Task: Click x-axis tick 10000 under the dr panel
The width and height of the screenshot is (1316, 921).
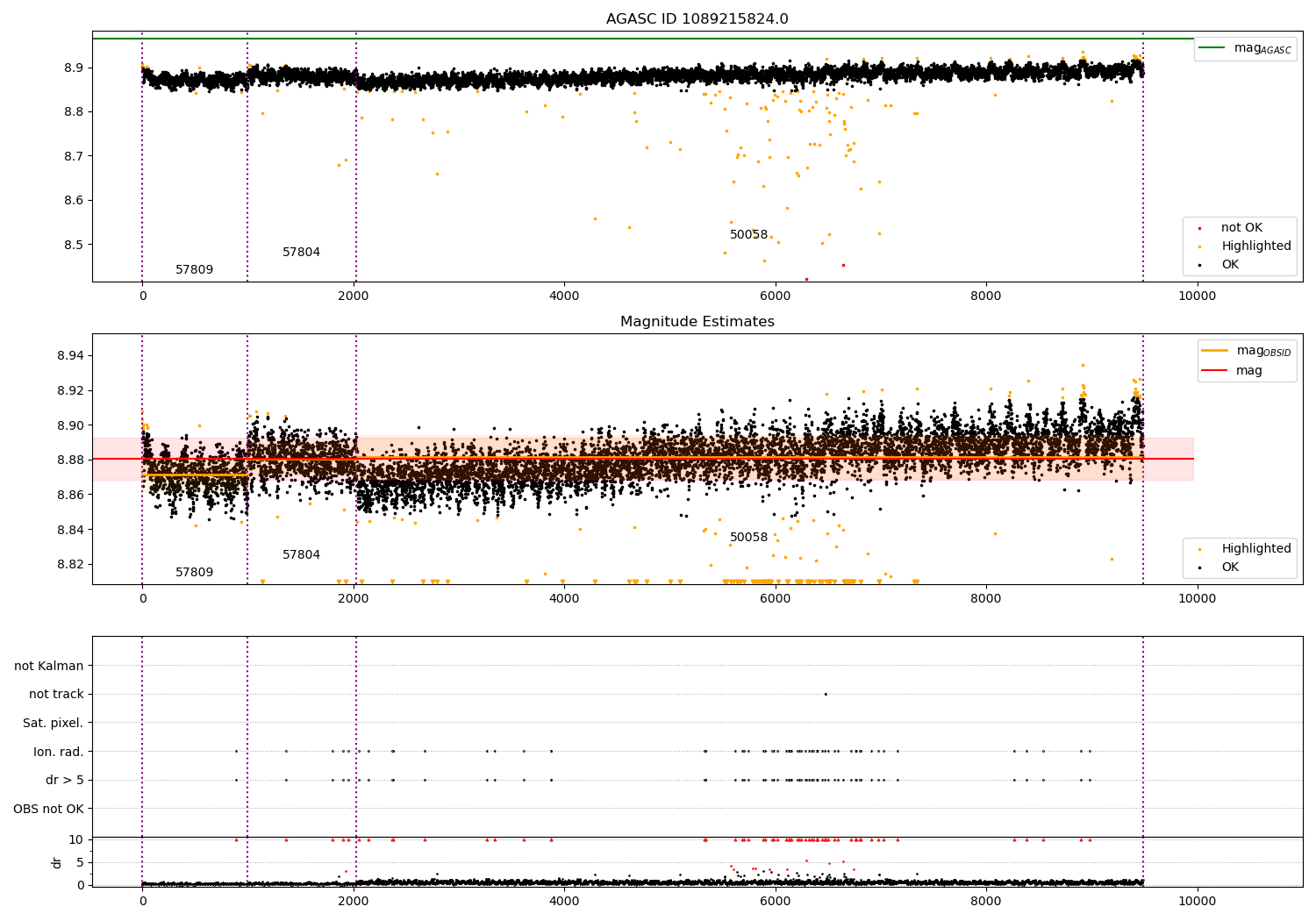Action: (1197, 902)
